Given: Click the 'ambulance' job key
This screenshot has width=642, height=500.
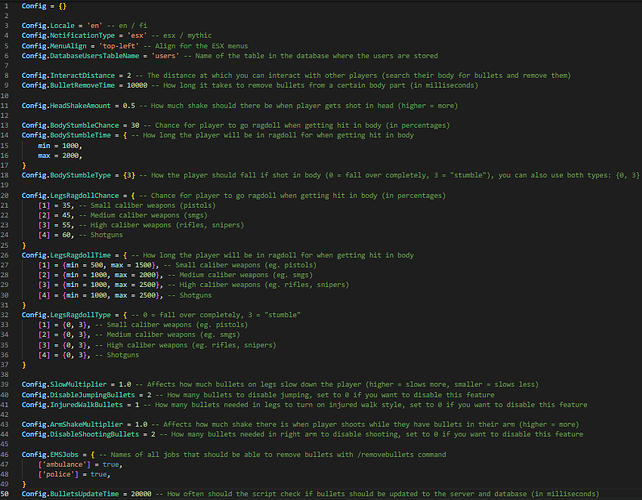Looking at the screenshot, I should [64, 465].
